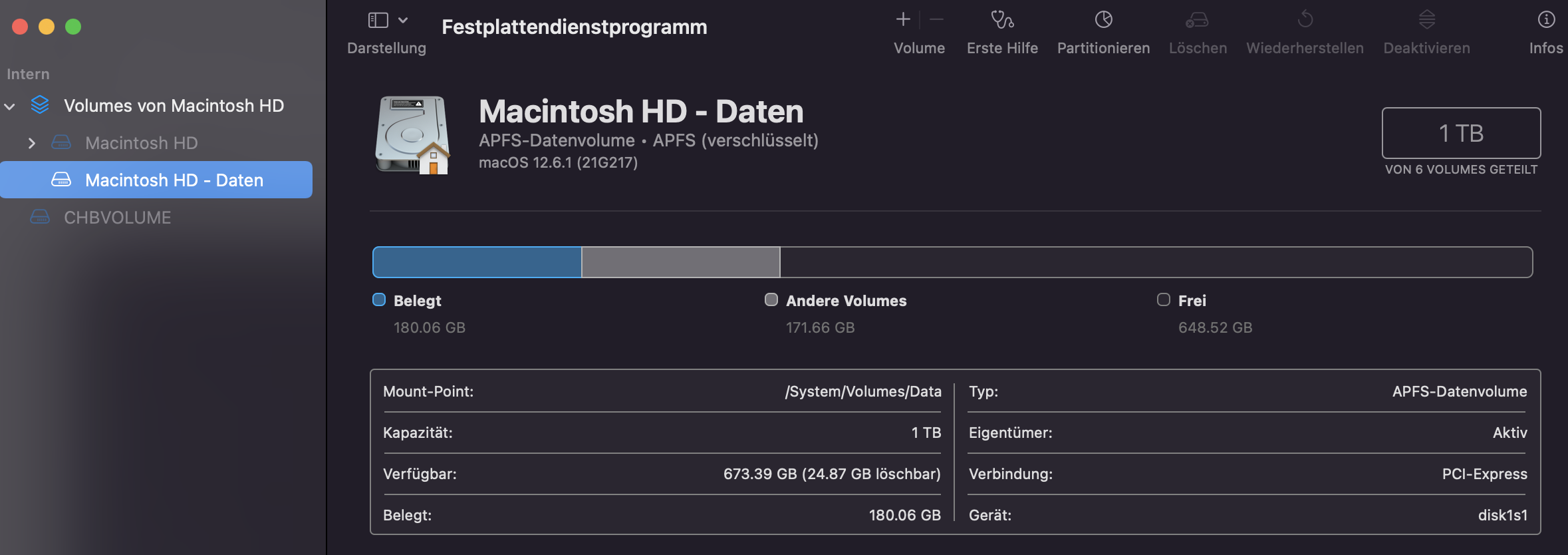Screen dimensions: 1568x555
Task: Add a volume with plus icon
Action: pos(903,20)
